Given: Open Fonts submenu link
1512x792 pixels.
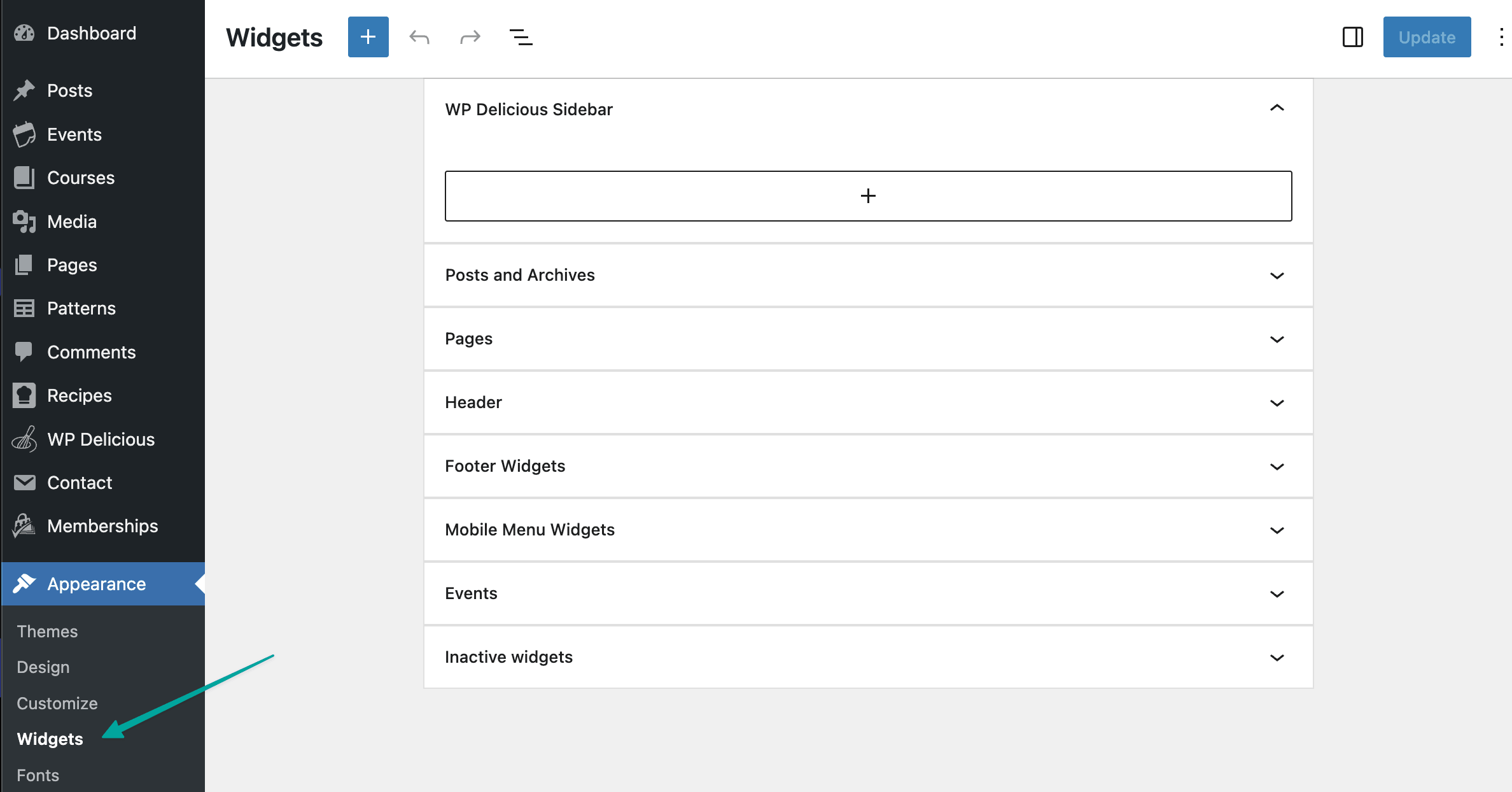Looking at the screenshot, I should tap(38, 775).
